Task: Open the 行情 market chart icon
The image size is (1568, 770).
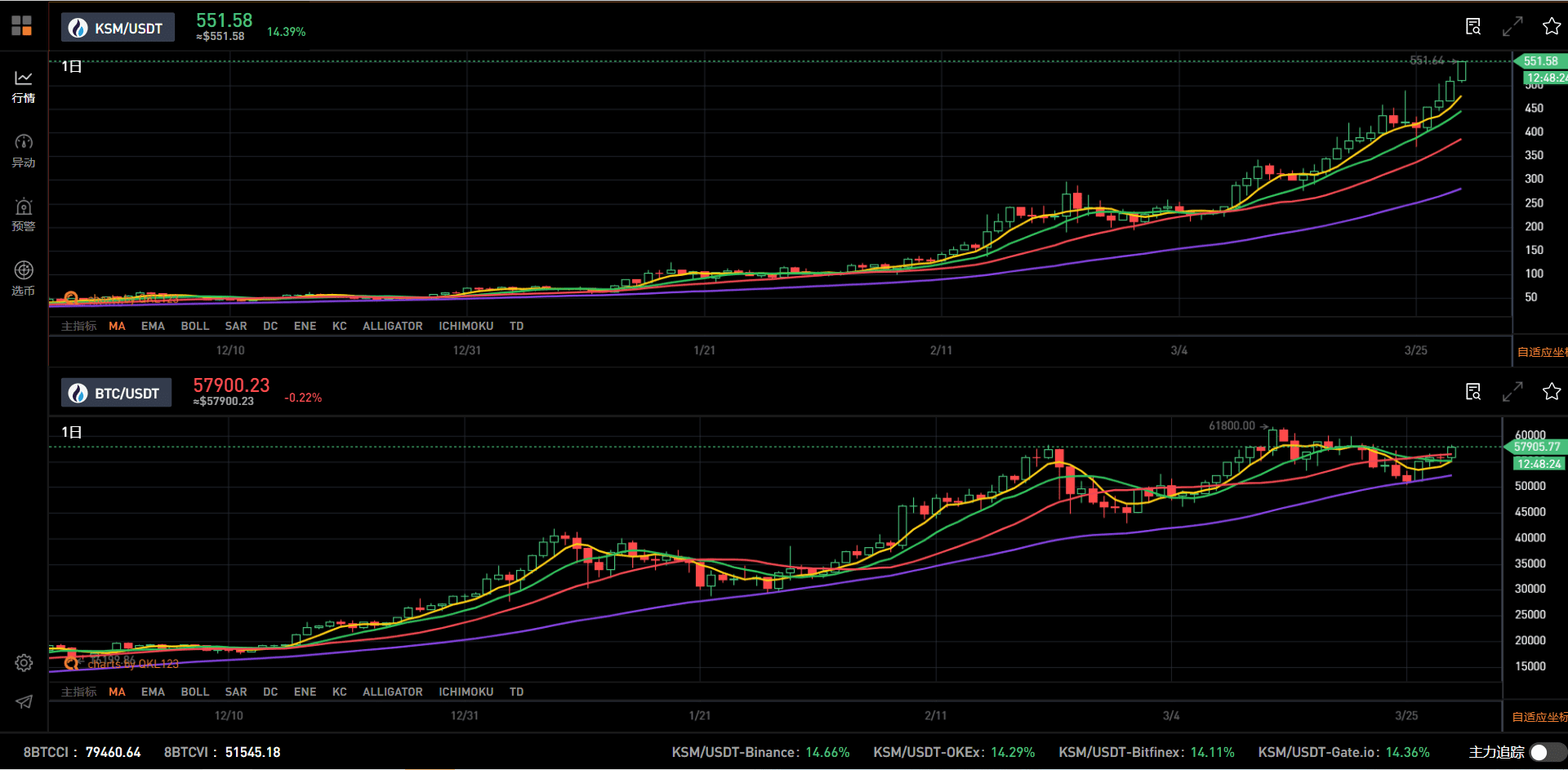Action: [x=24, y=87]
